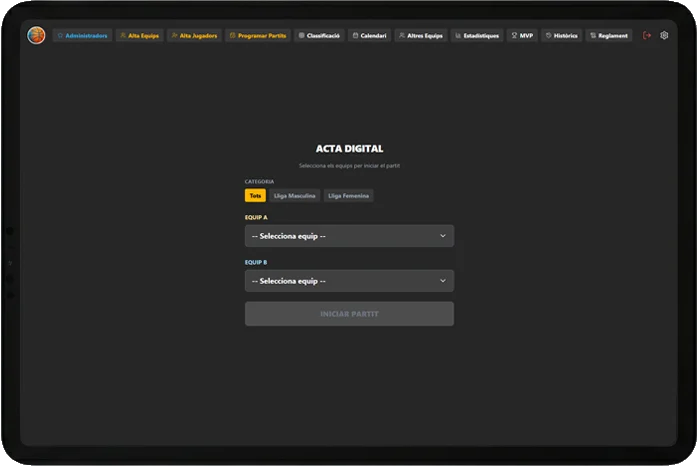Click the Alta Equips button
Viewport: 698px width, 466px height.
coord(139,35)
